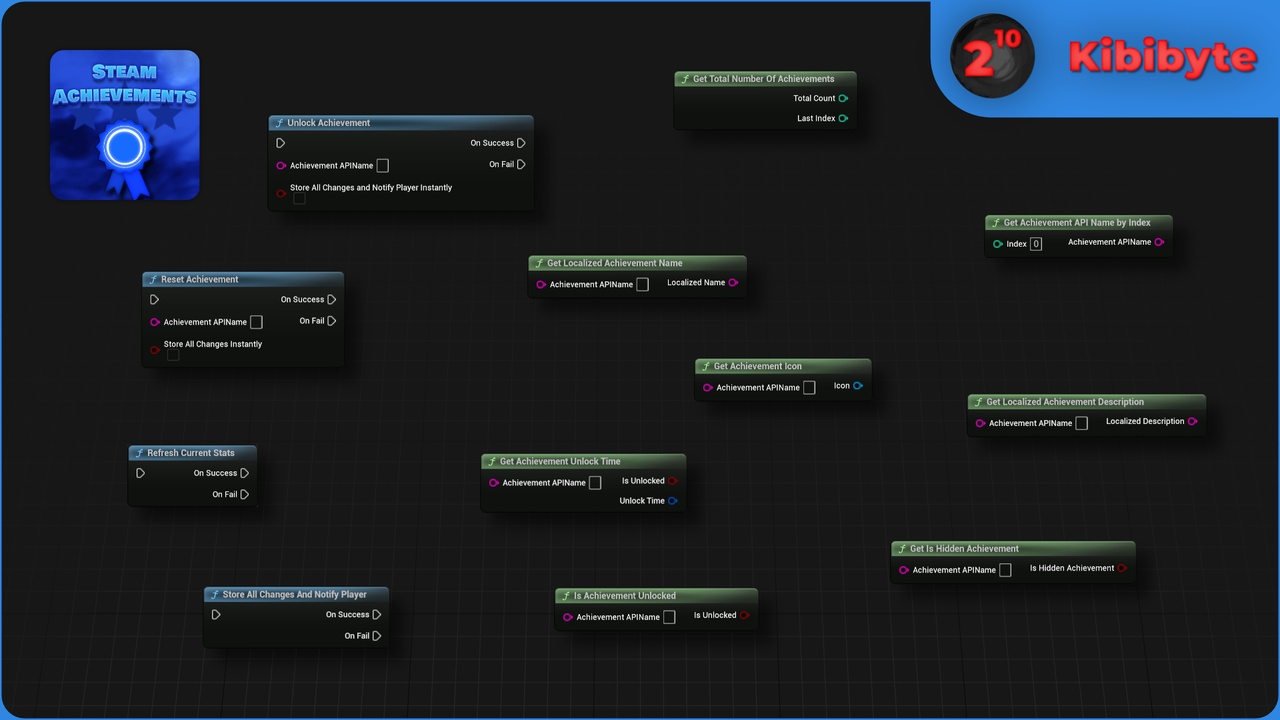1280x720 pixels.
Task: Click the Steam Achievements ribbon logo
Action: [x=125, y=125]
